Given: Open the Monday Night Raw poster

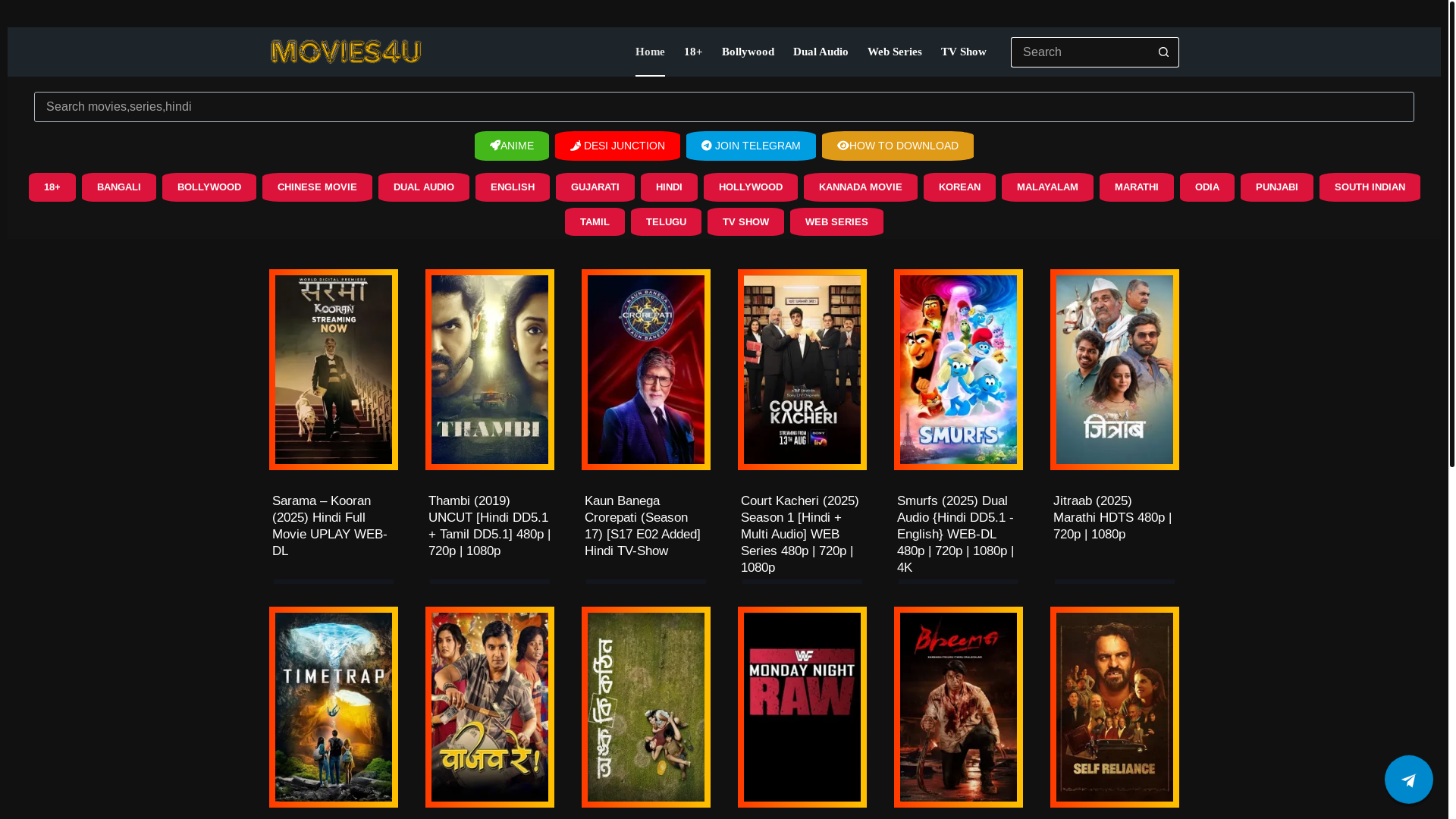Looking at the screenshot, I should (x=802, y=707).
